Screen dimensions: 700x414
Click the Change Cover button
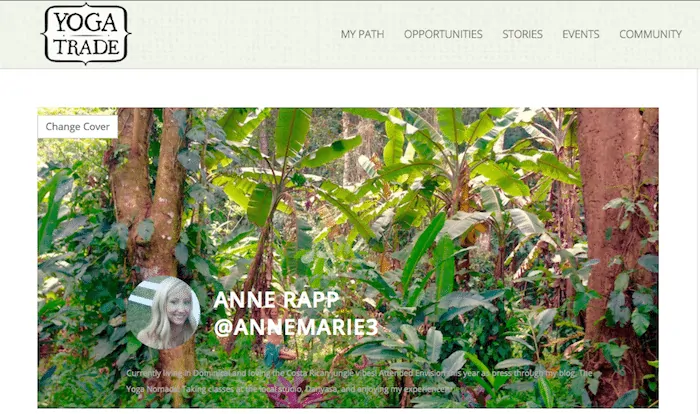(78, 127)
